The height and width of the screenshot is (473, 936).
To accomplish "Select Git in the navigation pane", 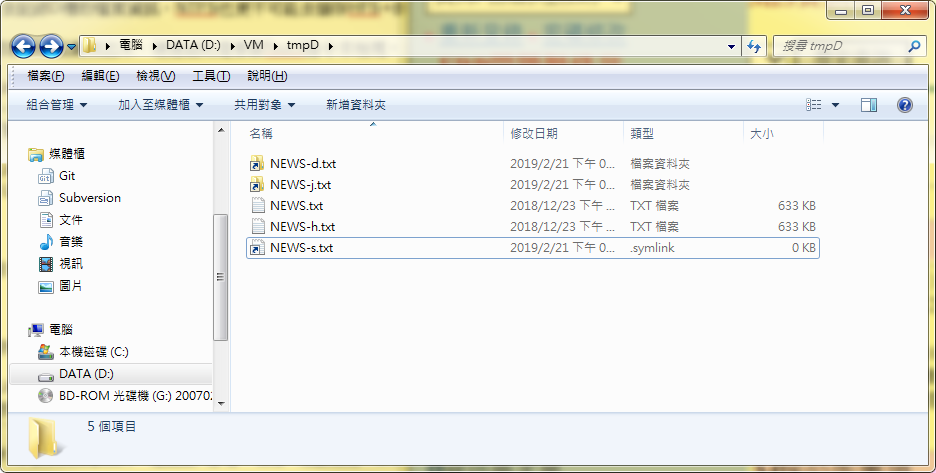I will (67, 176).
